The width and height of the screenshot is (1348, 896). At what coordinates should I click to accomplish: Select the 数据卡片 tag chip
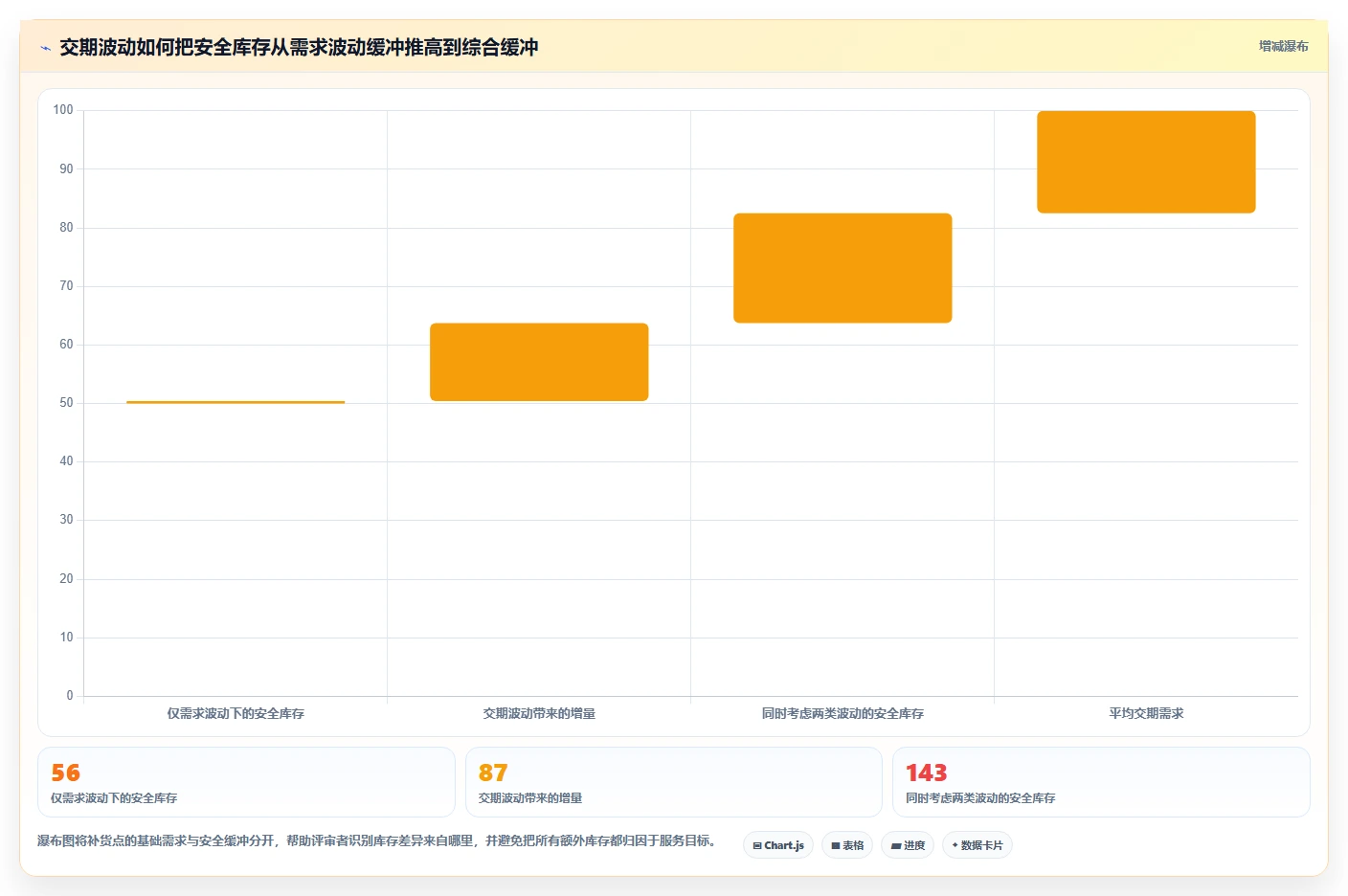pyautogui.click(x=977, y=845)
